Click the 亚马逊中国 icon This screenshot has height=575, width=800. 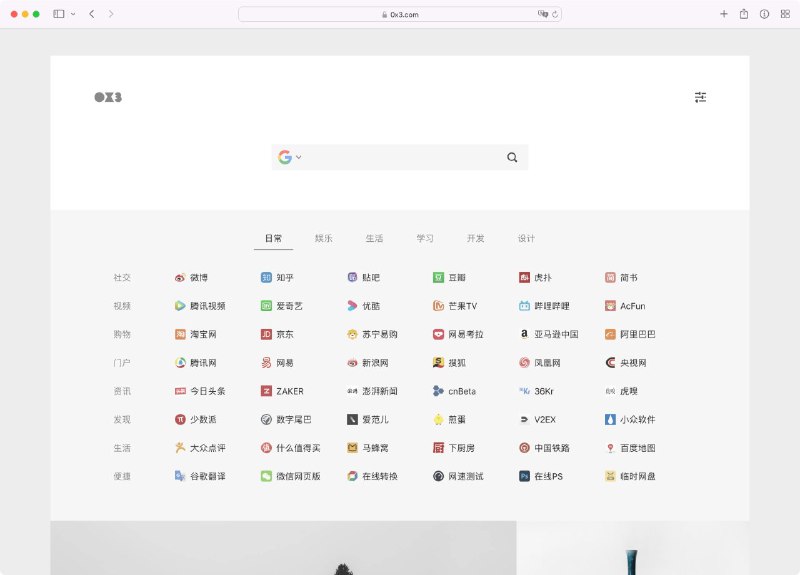point(524,334)
